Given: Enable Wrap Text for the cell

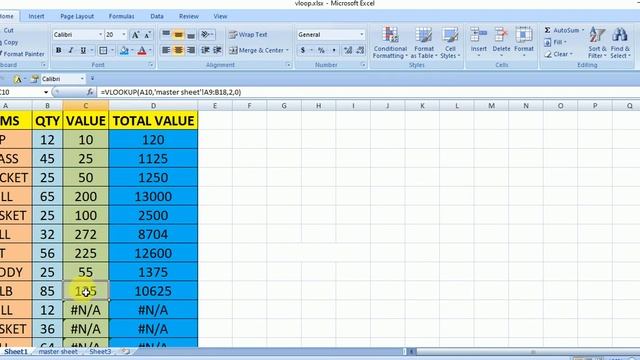Looking at the screenshot, I should coord(248,35).
